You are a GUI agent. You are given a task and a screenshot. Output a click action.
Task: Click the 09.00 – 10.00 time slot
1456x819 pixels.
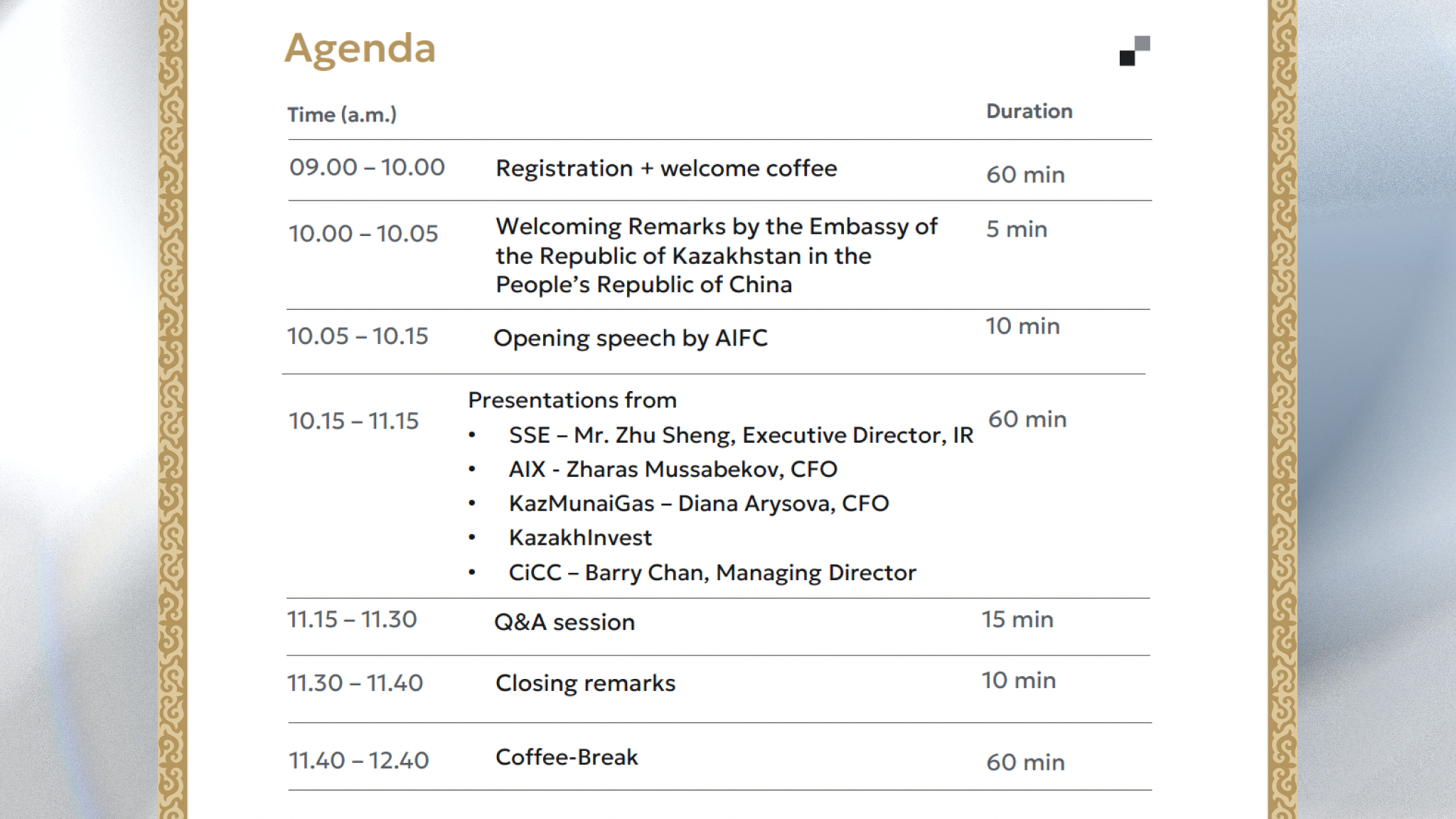367,168
